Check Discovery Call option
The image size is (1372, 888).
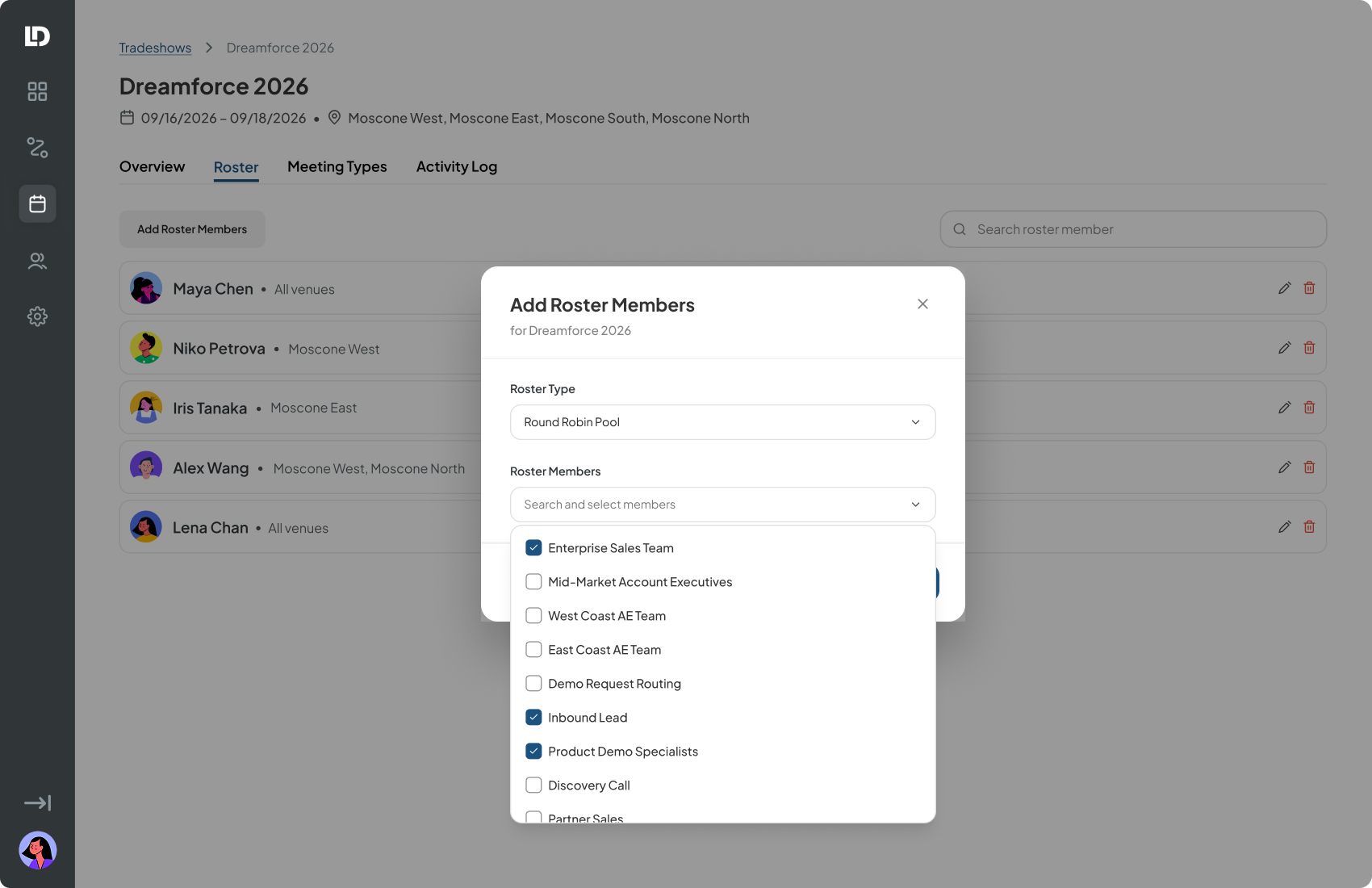(x=533, y=785)
